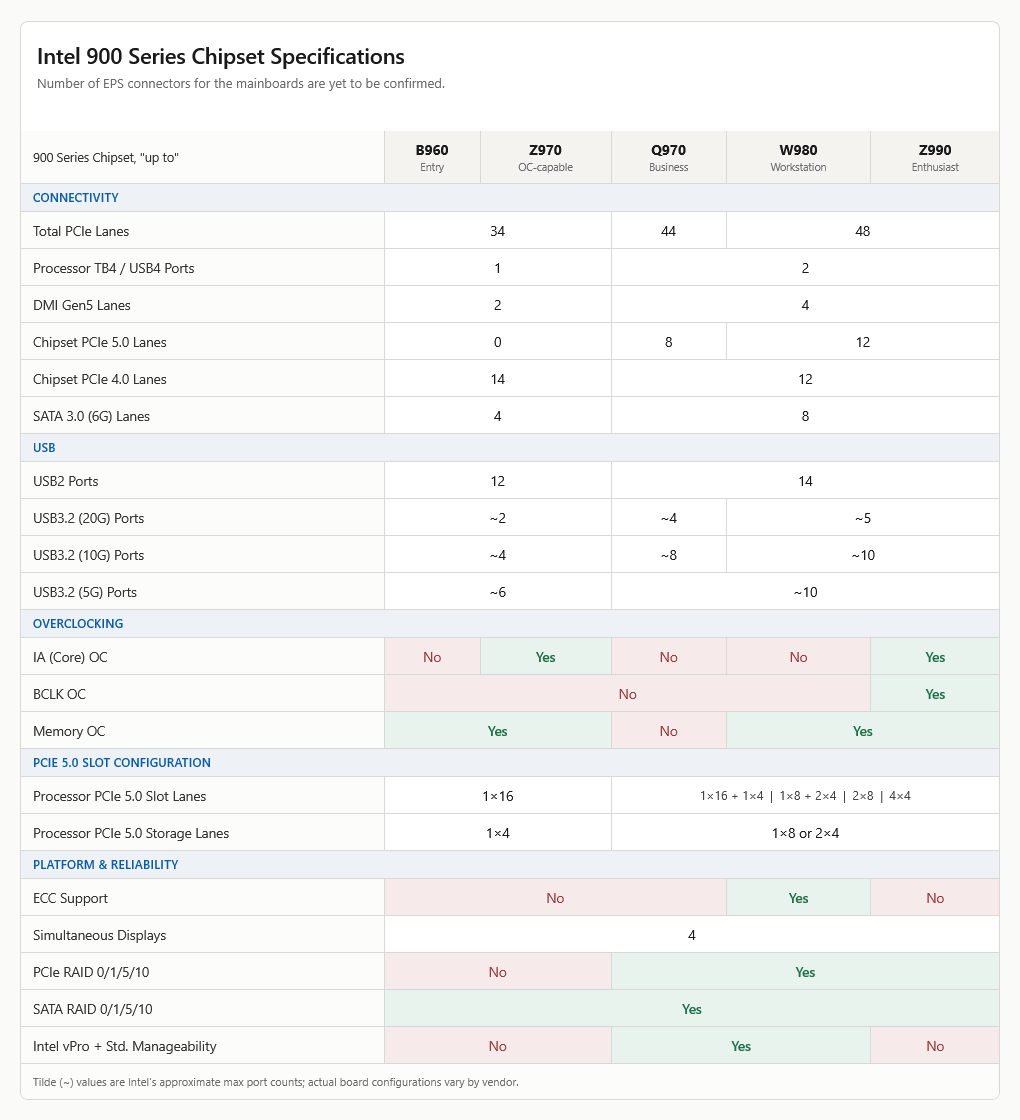Viewport: 1020px width, 1120px height.
Task: Select the SATA RAID 0/1/5/10 Yes cell
Action: click(x=691, y=1009)
